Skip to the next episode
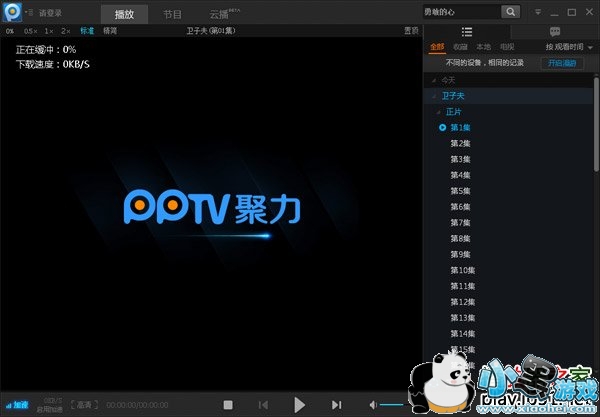The image size is (600, 417). (x=336, y=405)
